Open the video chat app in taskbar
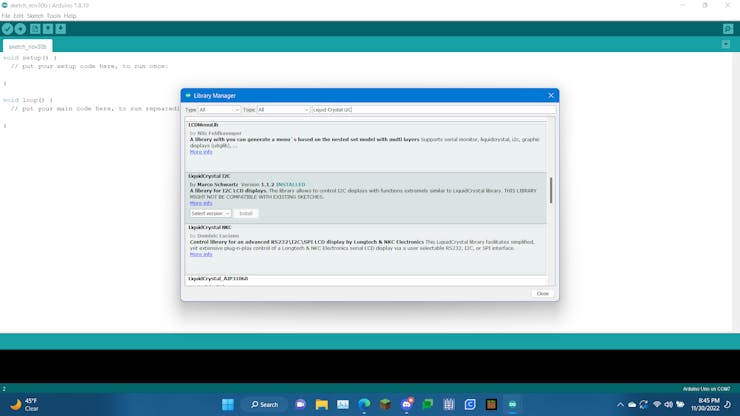Screen dimensions: 740x416 point(300,404)
